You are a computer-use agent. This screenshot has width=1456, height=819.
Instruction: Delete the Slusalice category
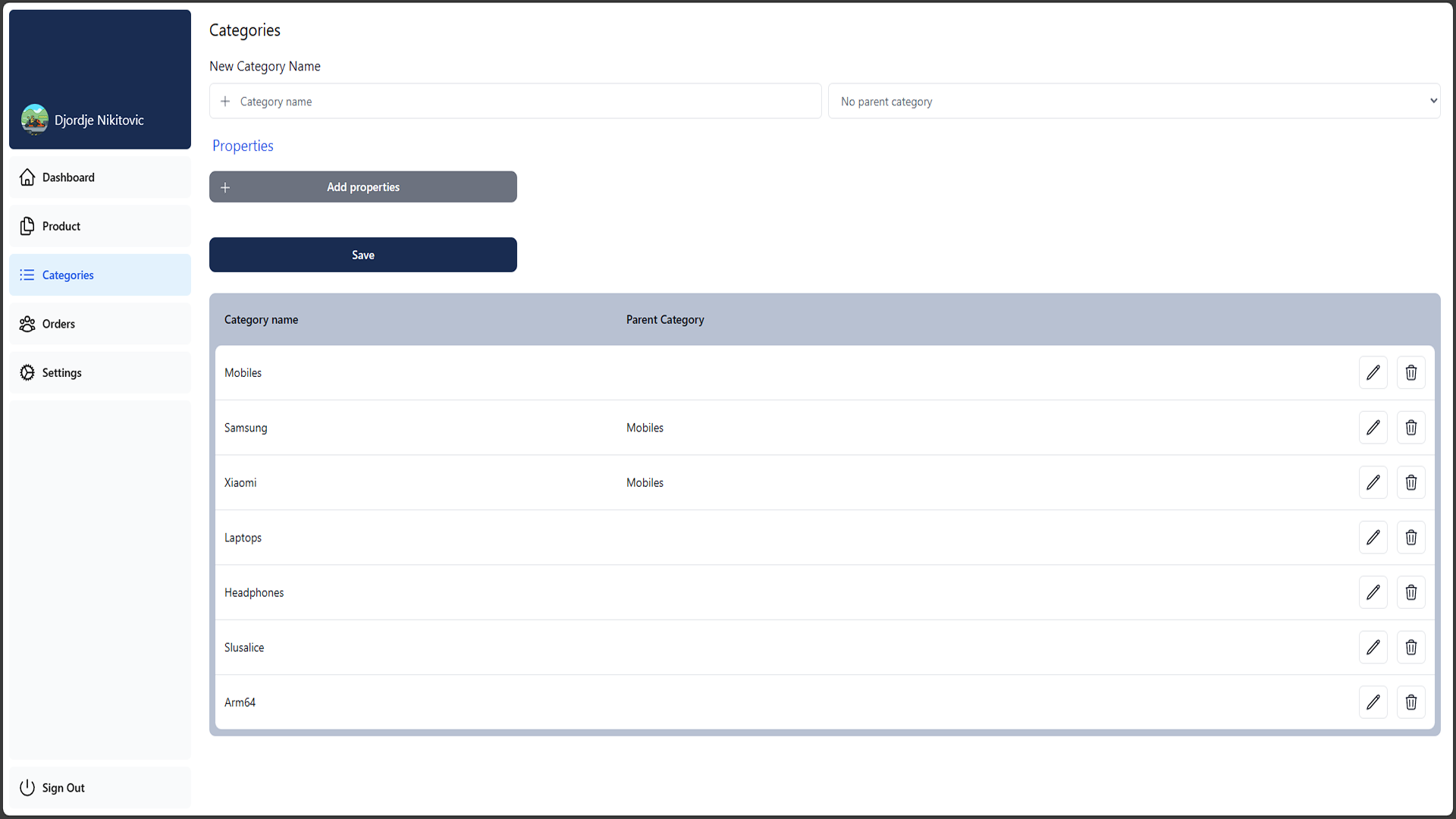click(1410, 648)
